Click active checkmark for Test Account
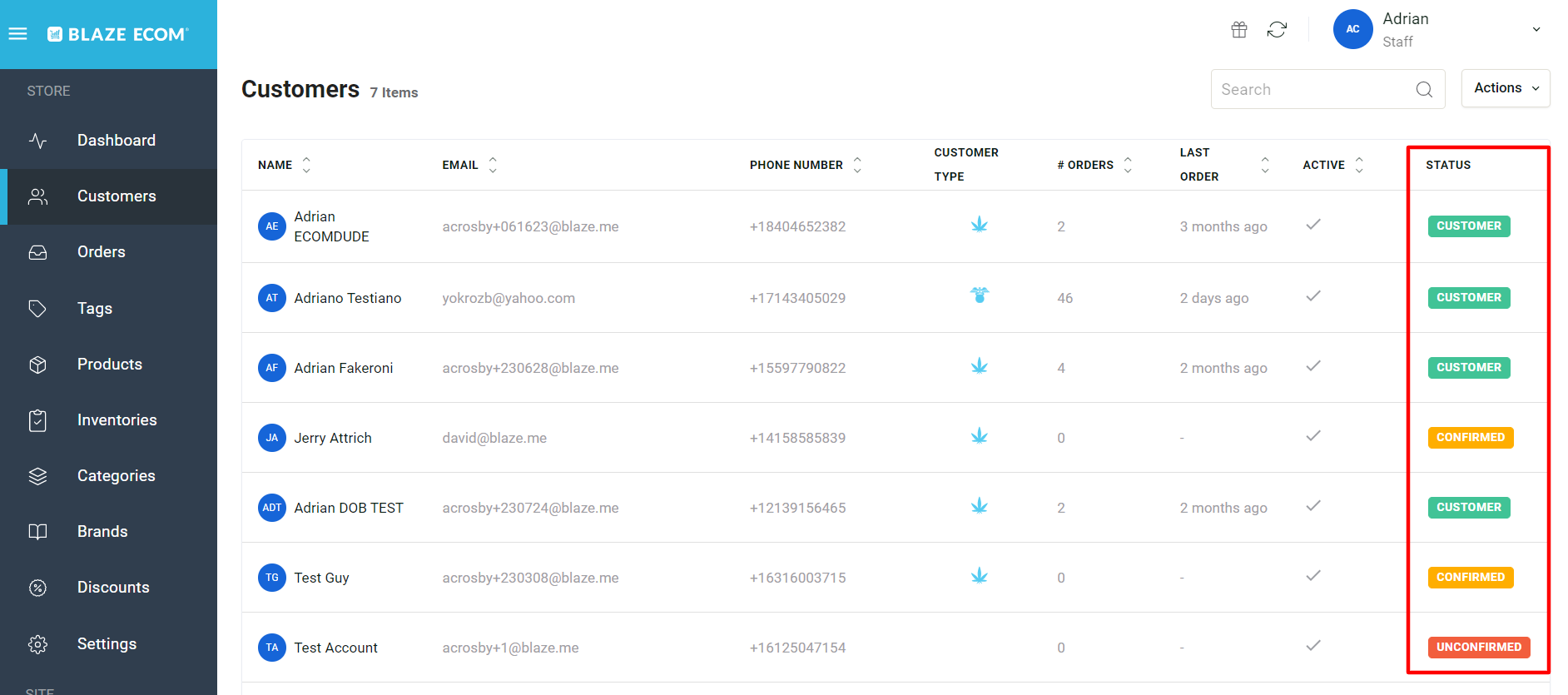 [x=1313, y=646]
